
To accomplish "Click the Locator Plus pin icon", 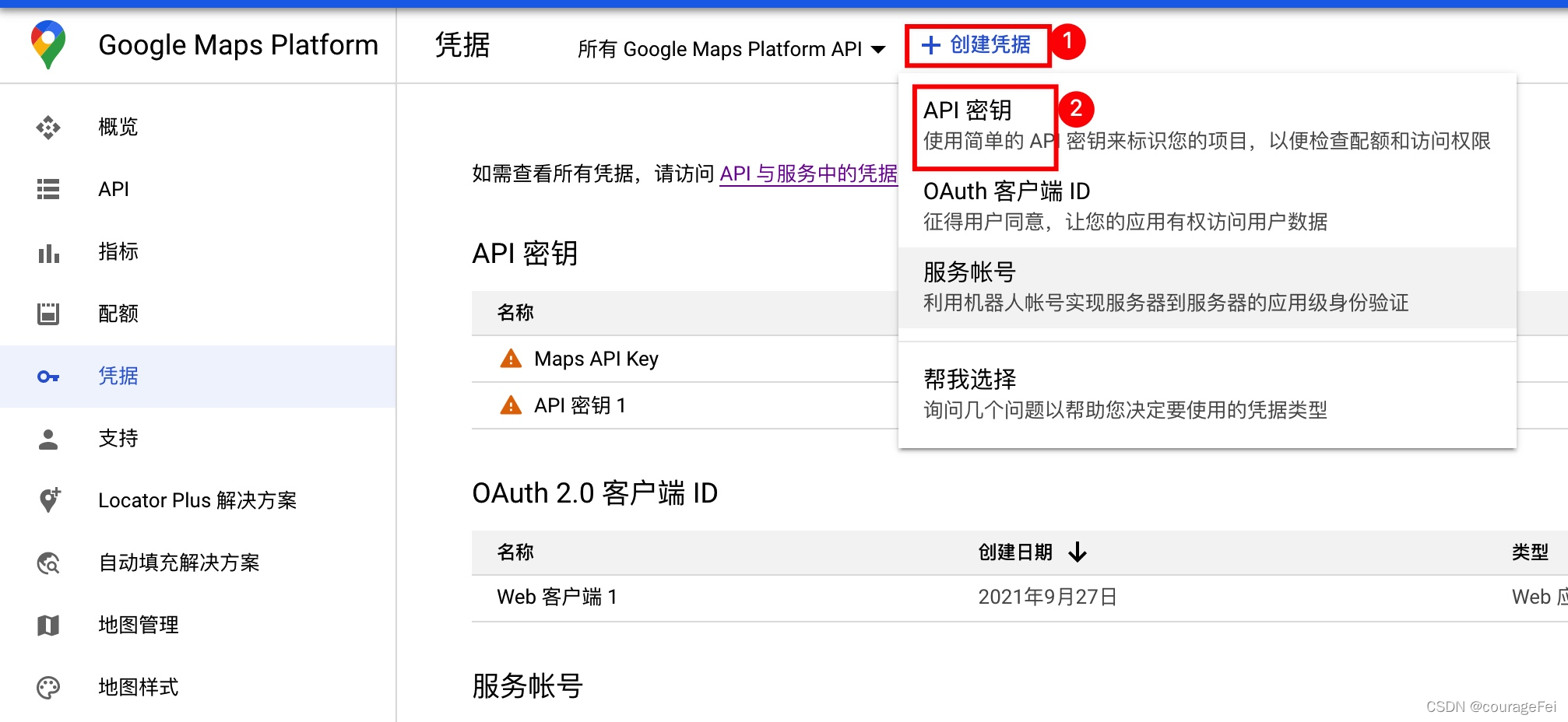I will click(x=49, y=500).
